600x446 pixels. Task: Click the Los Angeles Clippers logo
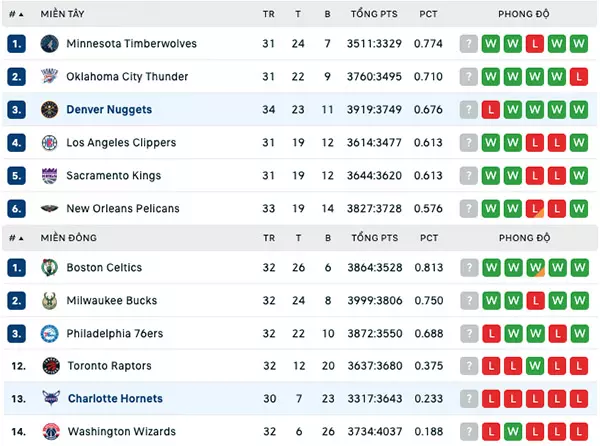point(49,143)
